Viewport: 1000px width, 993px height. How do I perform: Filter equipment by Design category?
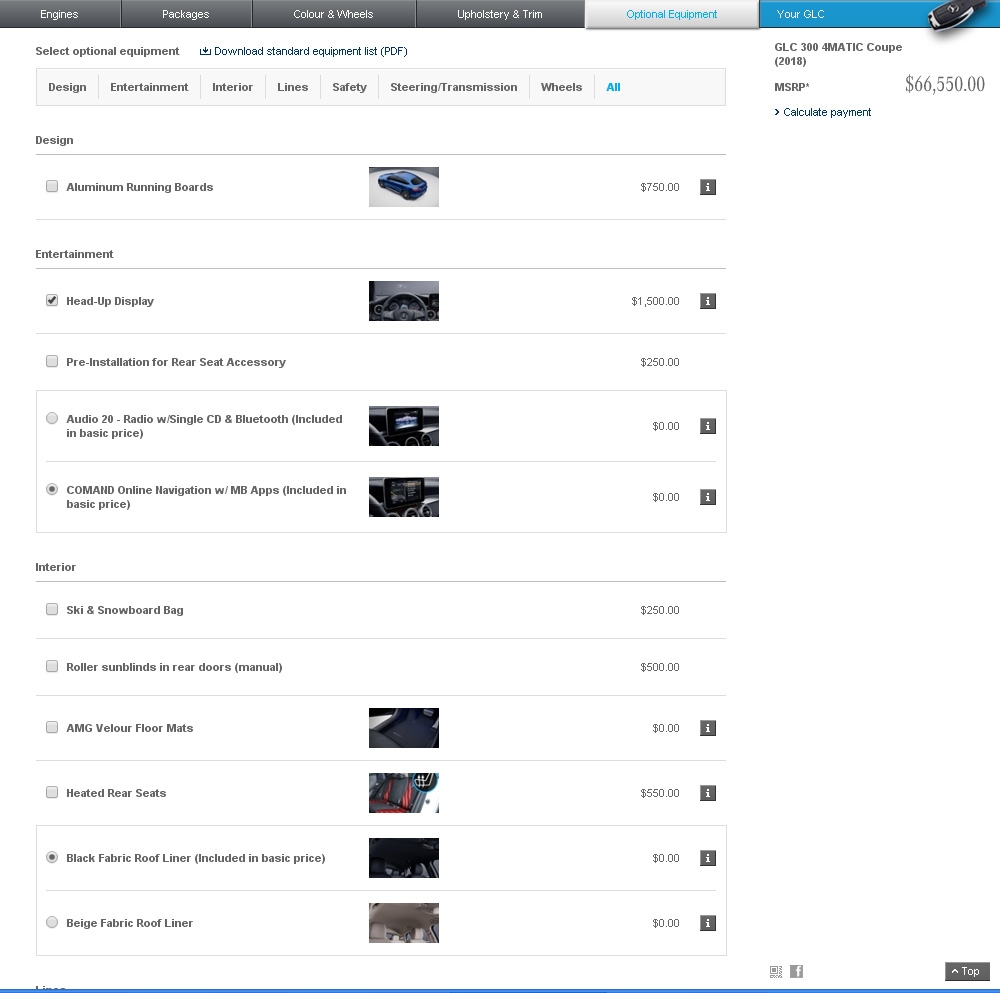tap(67, 87)
